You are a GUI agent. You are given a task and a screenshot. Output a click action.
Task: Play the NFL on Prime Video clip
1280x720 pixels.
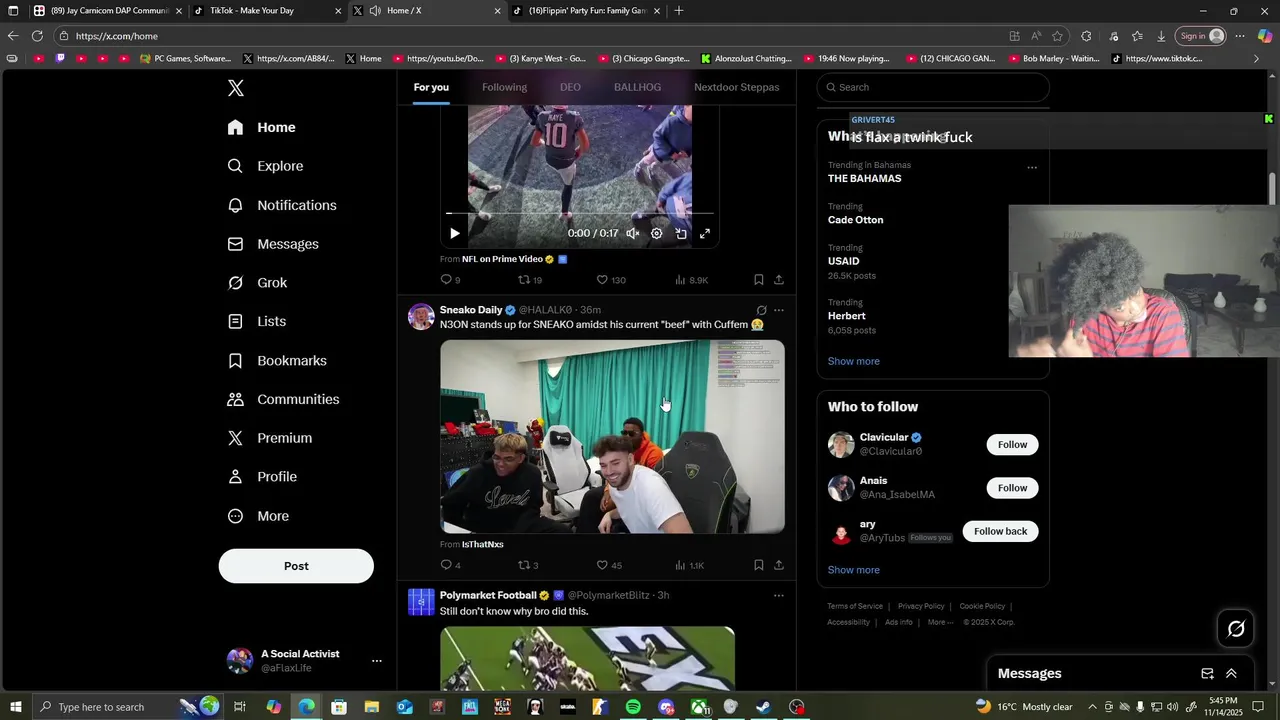tap(455, 233)
